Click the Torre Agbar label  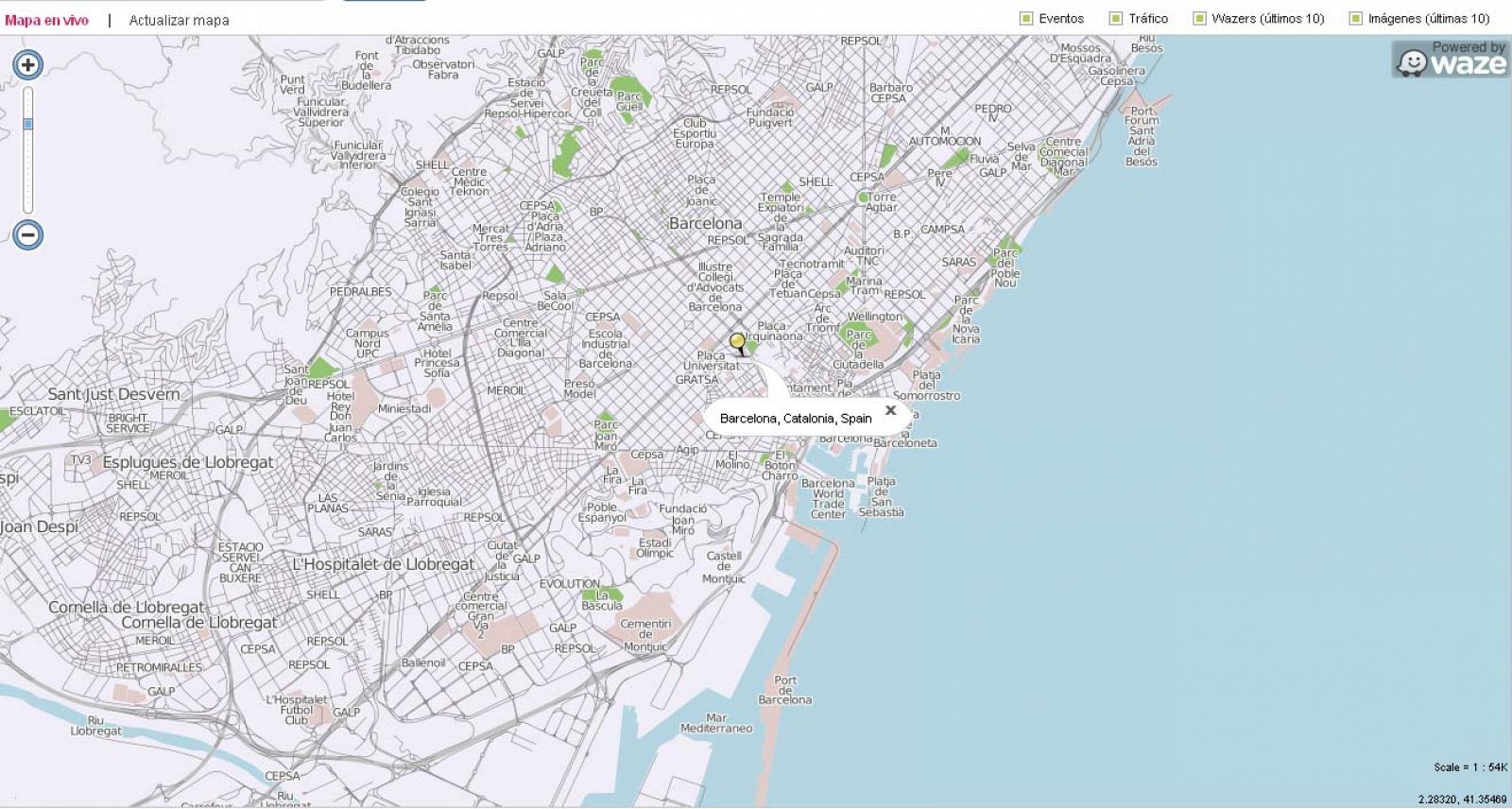[882, 202]
